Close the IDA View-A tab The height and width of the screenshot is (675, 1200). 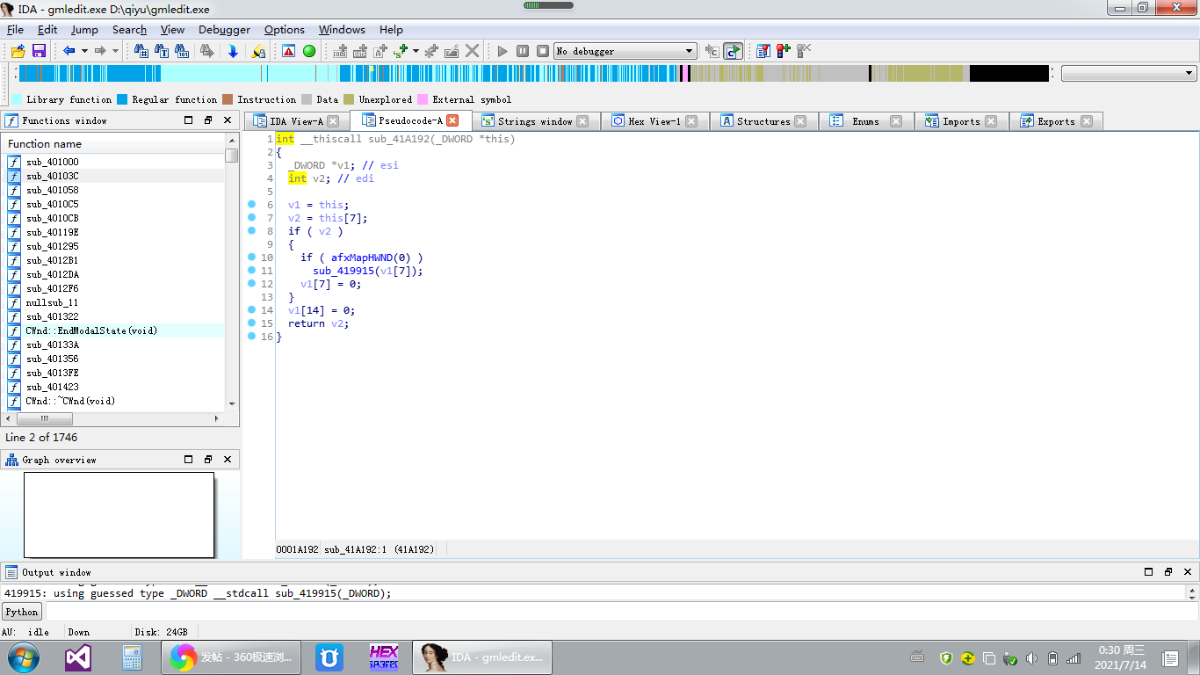[x=333, y=121]
